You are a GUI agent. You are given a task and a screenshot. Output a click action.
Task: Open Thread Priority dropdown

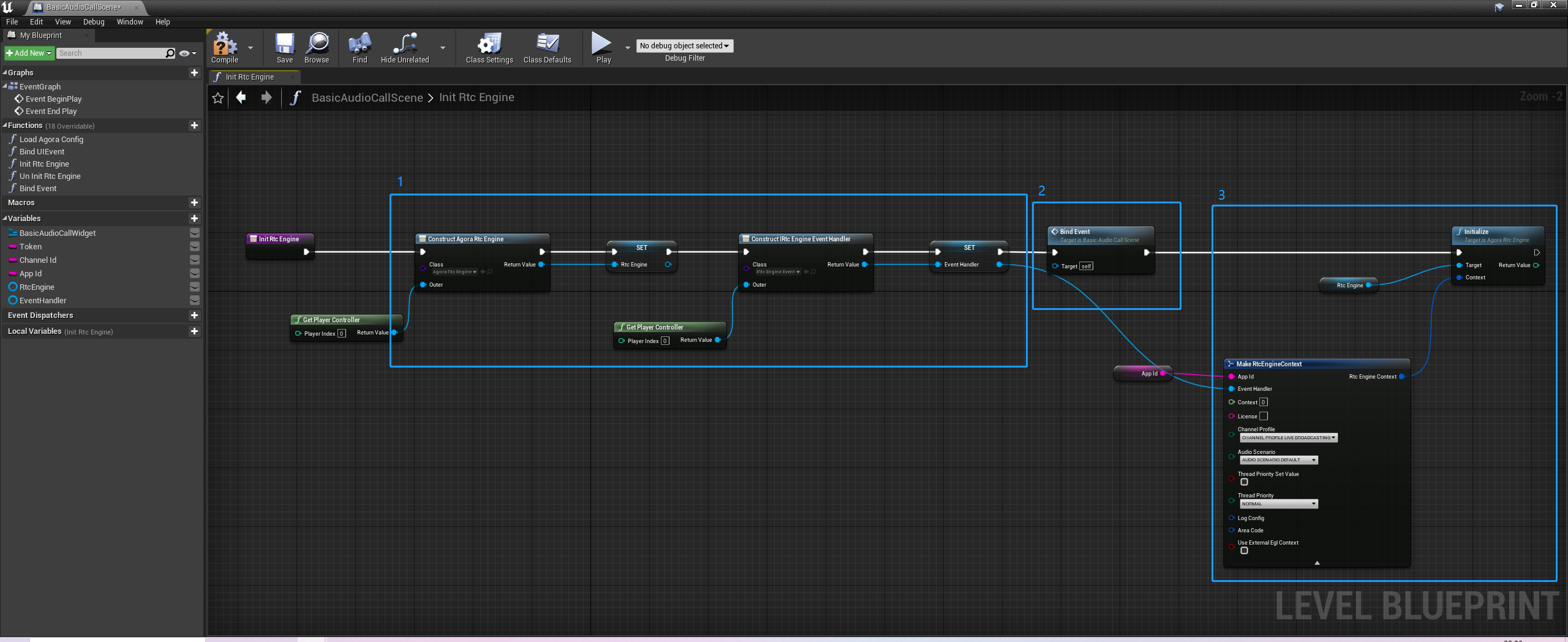pyautogui.click(x=1278, y=504)
